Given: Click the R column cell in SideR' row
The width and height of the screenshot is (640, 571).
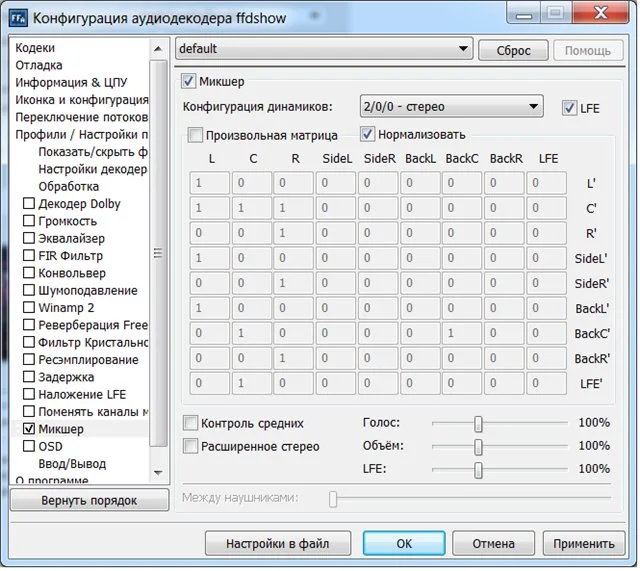Looking at the screenshot, I should pyautogui.click(x=294, y=283).
